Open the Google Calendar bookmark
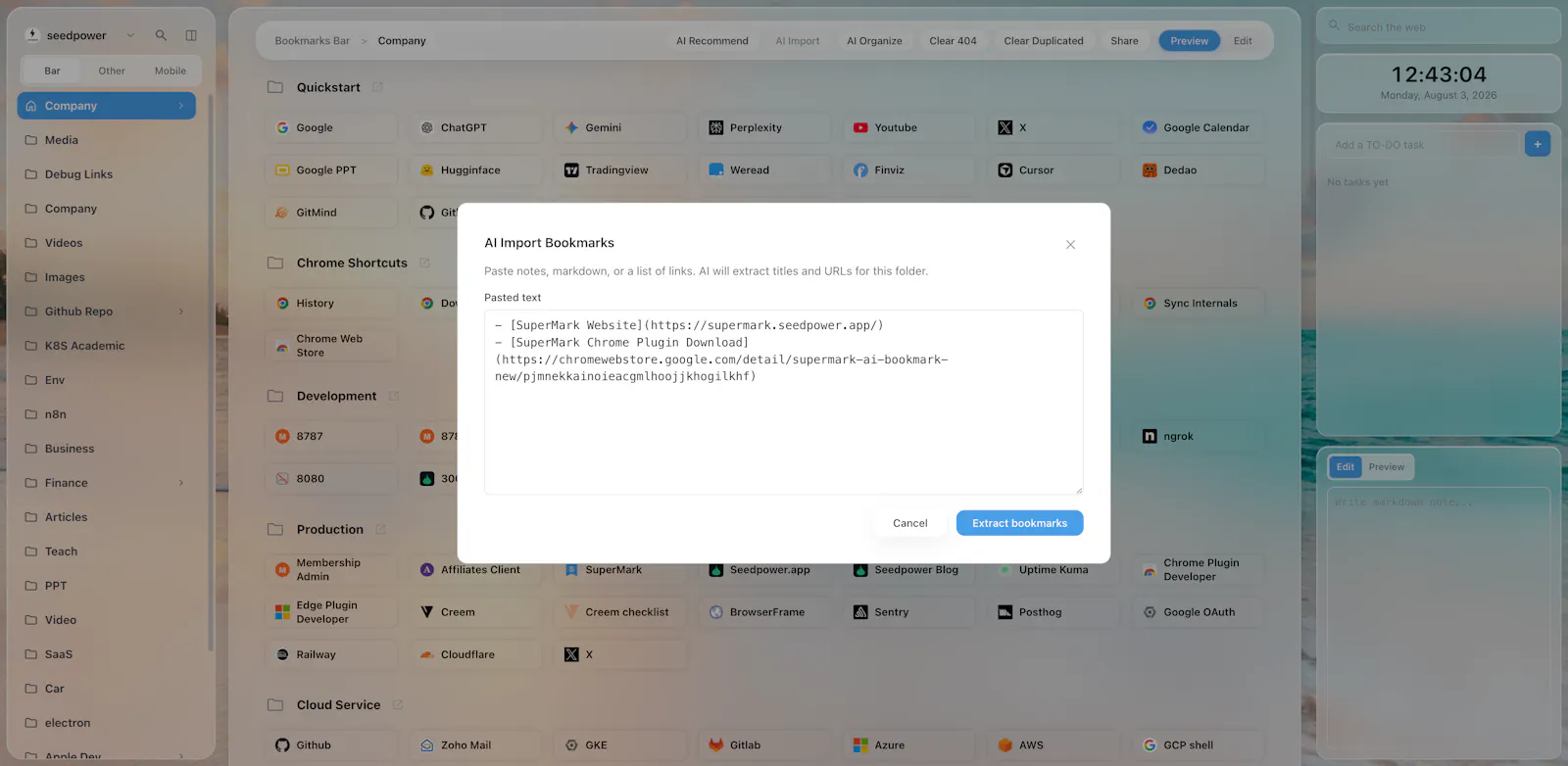1568x766 pixels. (1199, 127)
